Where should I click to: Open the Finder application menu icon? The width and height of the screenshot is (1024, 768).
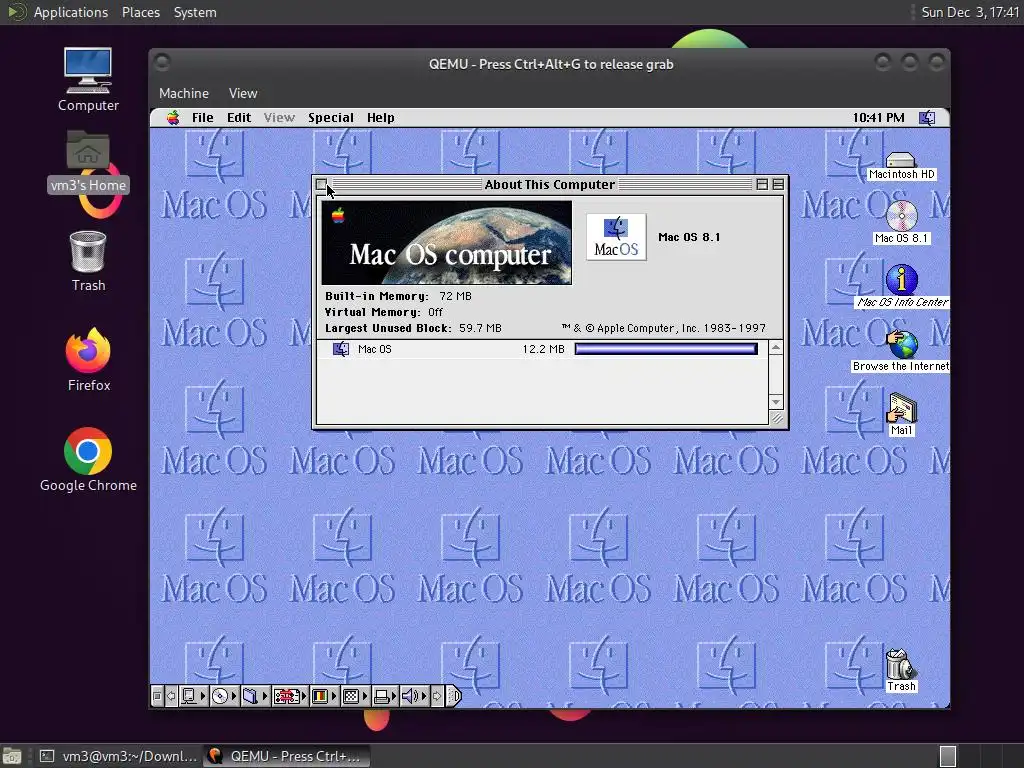coord(927,118)
